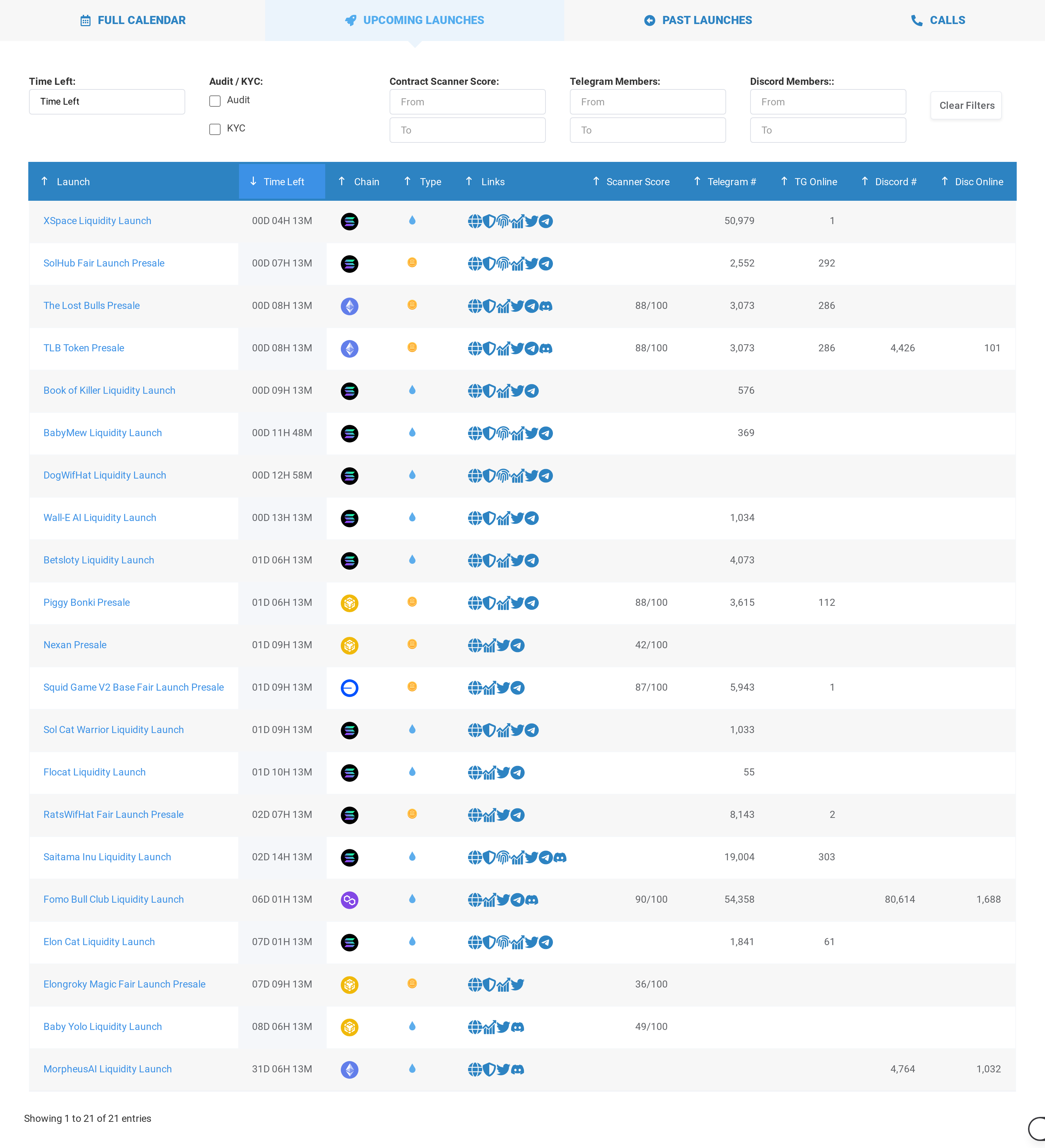Viewport: 1045px width, 1148px height.
Task: Open Discord icon for Fomo Bull Club row
Action: click(x=531, y=900)
